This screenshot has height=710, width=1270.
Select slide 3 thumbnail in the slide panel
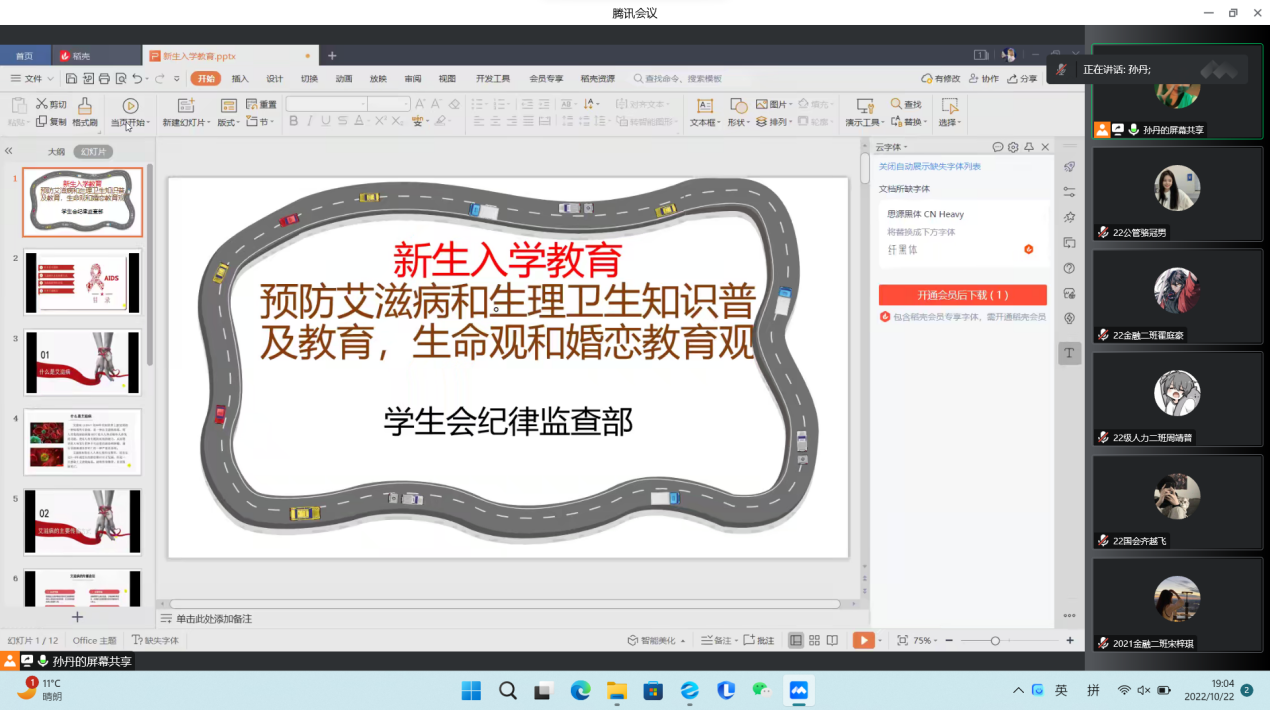click(83, 362)
